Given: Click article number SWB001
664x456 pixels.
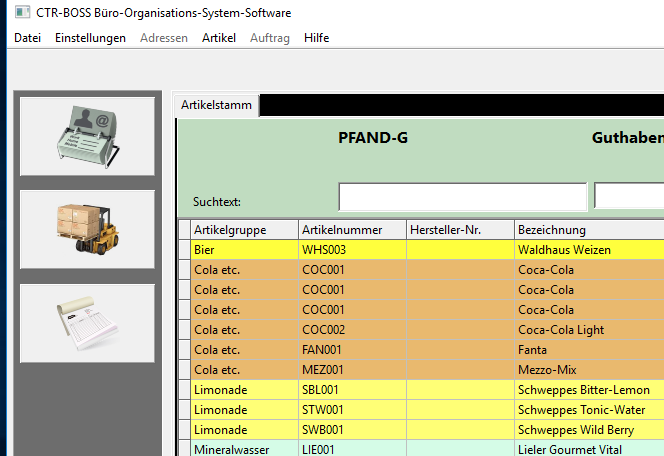Looking at the screenshot, I should coord(352,430).
